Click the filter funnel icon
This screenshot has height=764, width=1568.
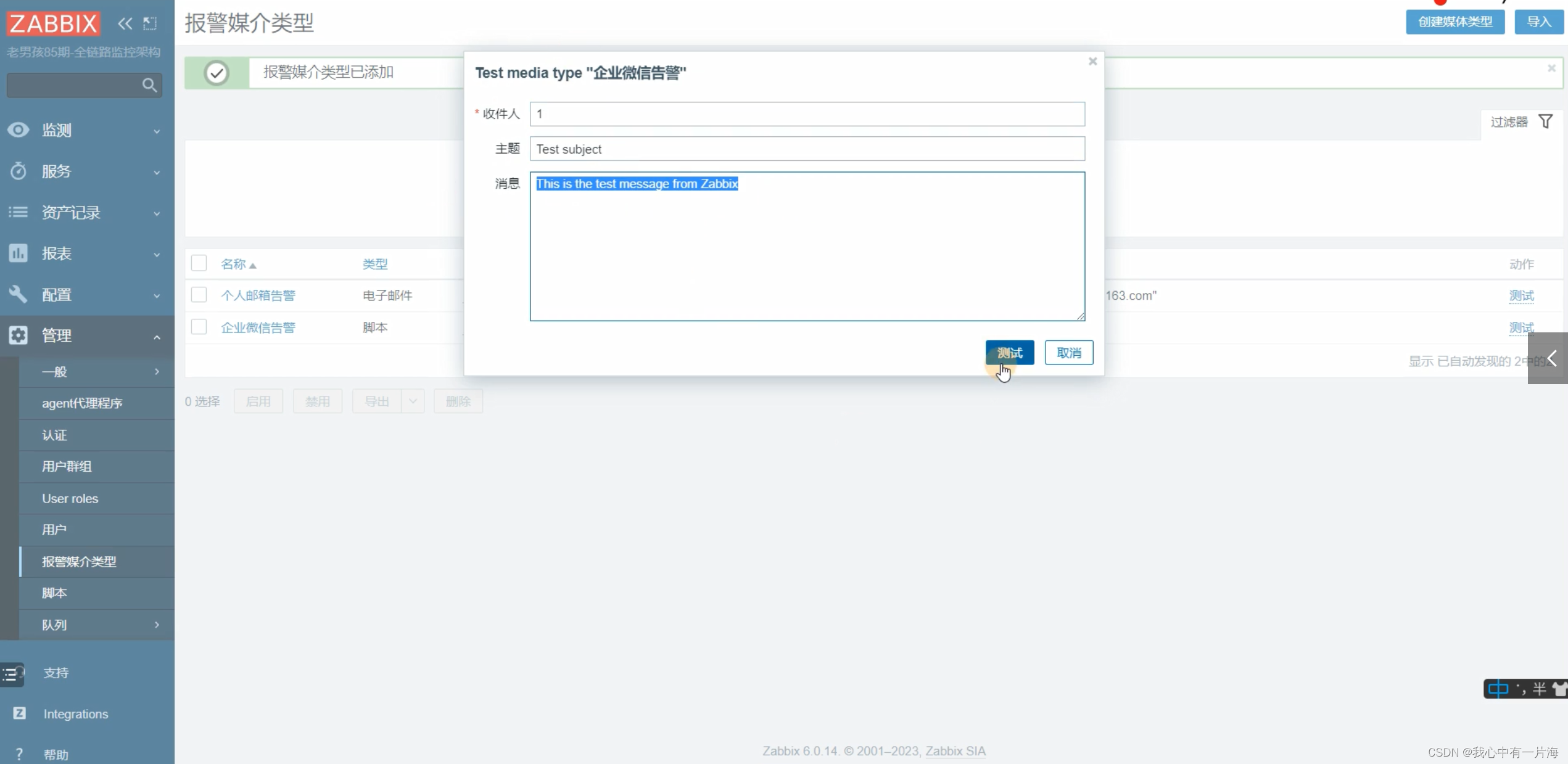(1545, 121)
